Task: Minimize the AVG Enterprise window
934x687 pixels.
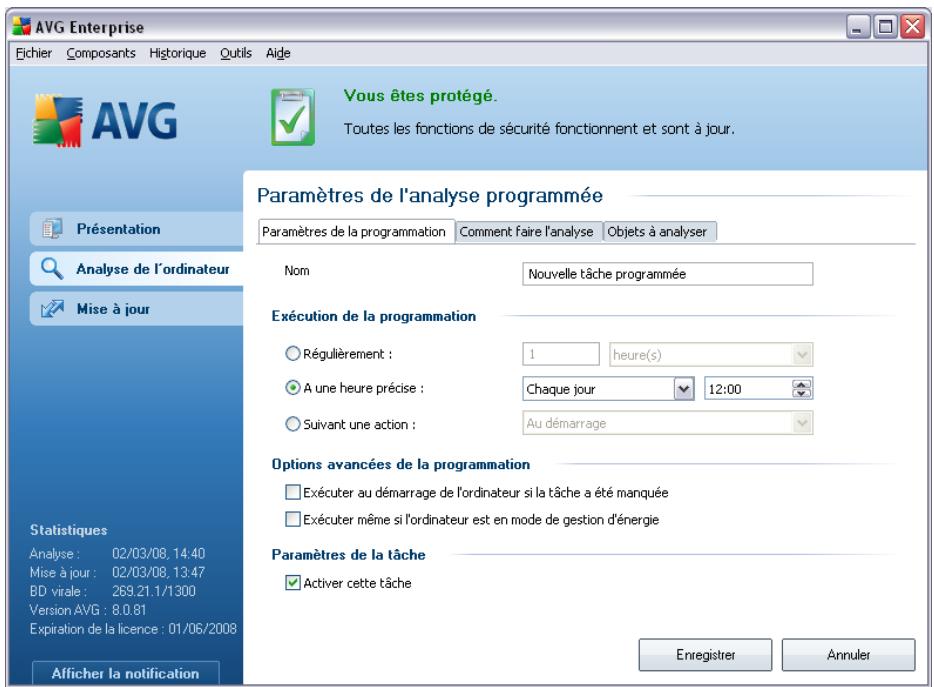Action: click(858, 27)
